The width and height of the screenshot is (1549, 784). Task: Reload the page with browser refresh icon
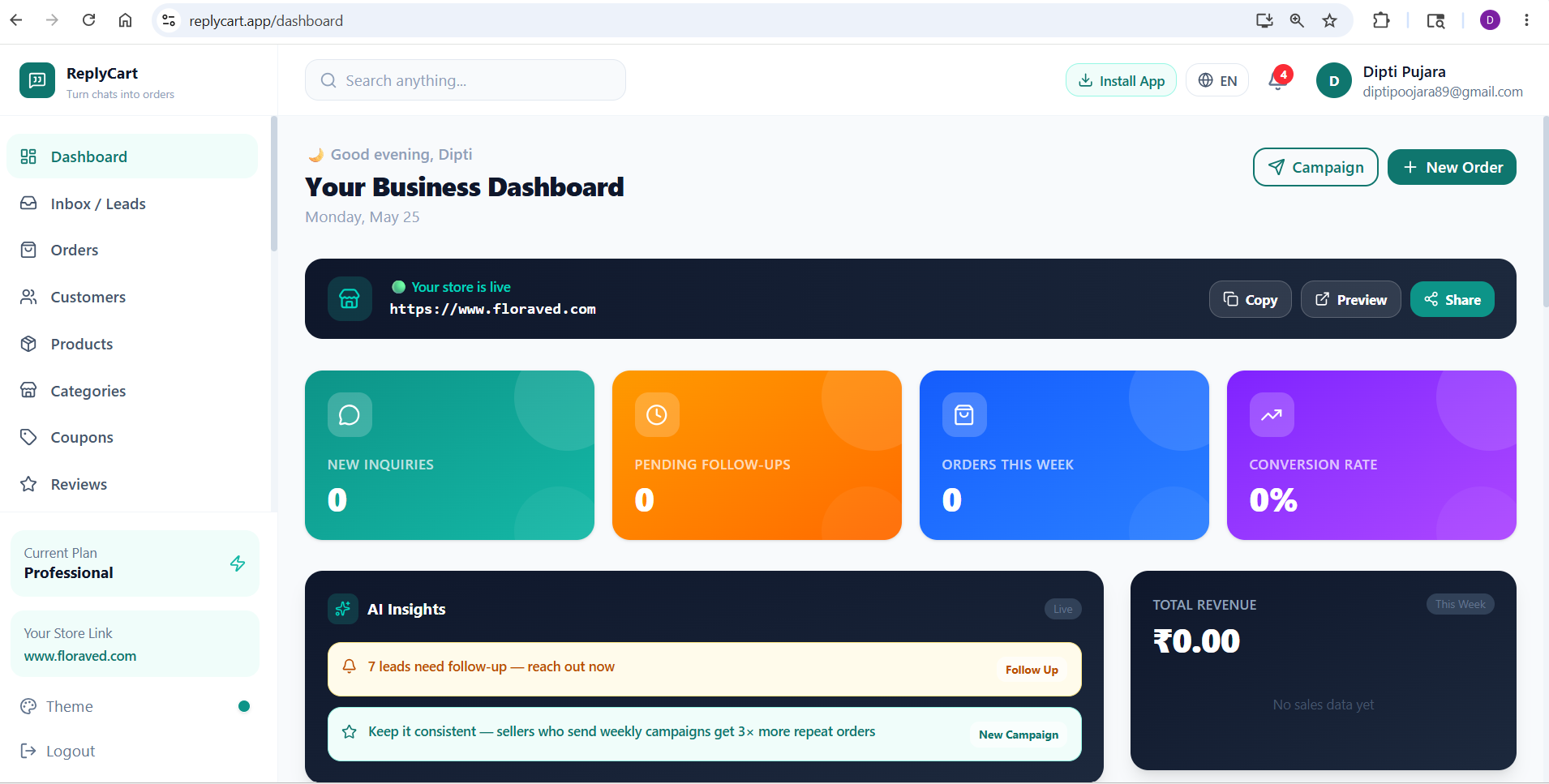(89, 20)
